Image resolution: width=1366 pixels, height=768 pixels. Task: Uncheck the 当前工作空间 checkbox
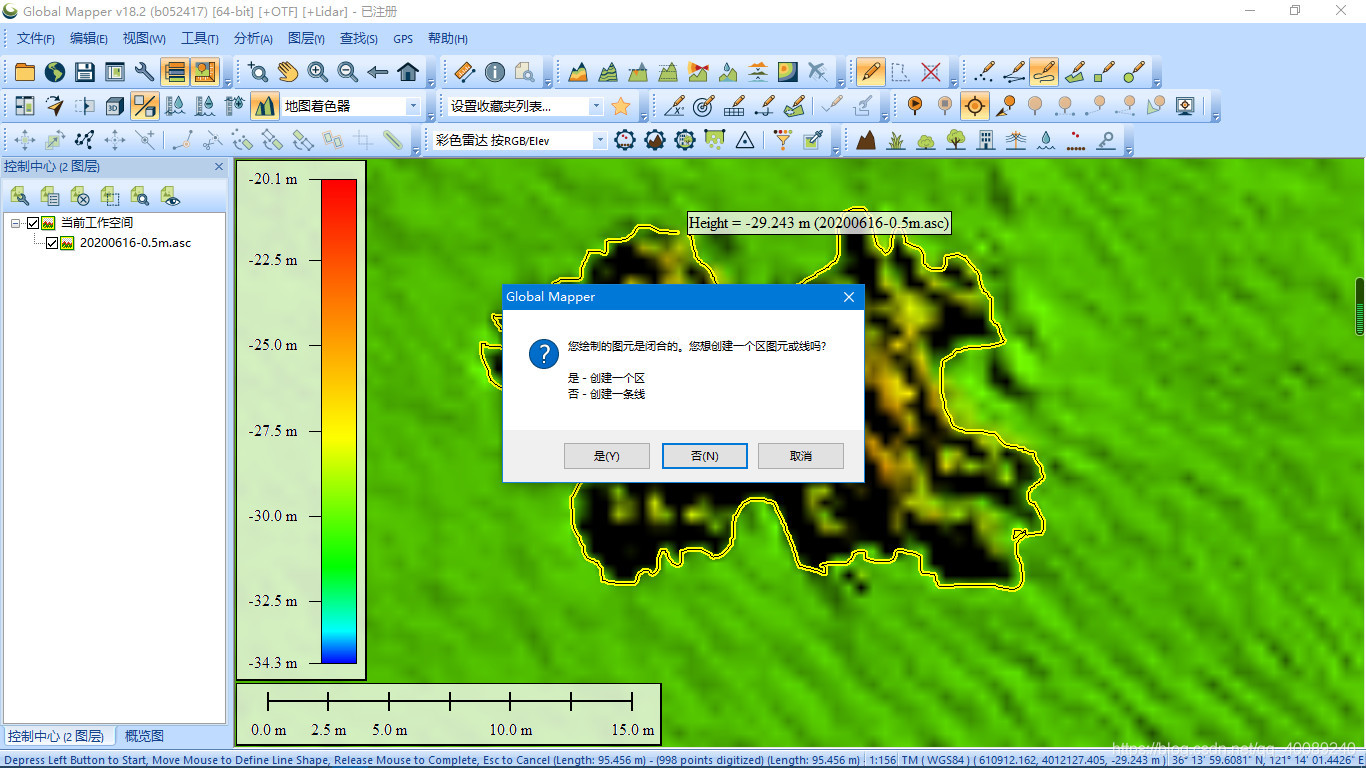pos(33,223)
